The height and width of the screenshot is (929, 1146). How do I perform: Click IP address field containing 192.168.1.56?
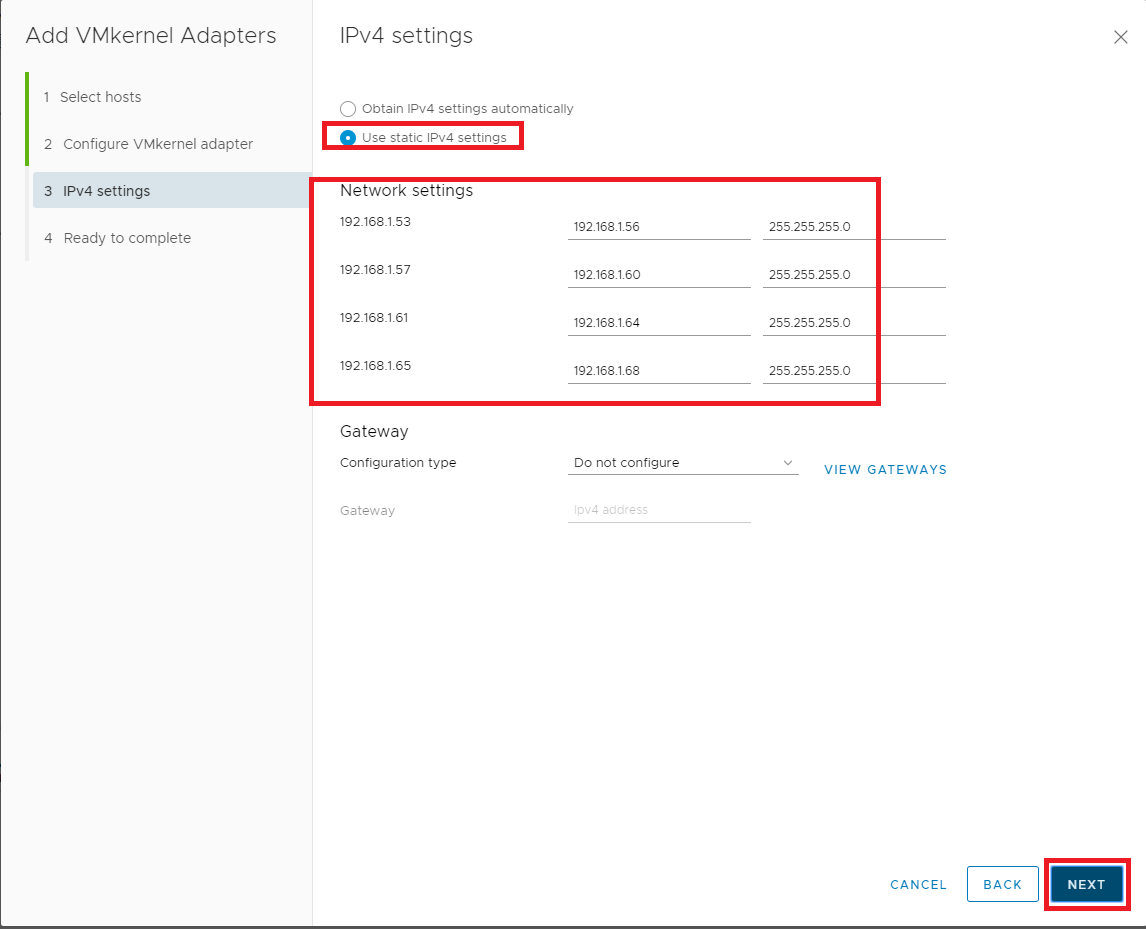(658, 227)
